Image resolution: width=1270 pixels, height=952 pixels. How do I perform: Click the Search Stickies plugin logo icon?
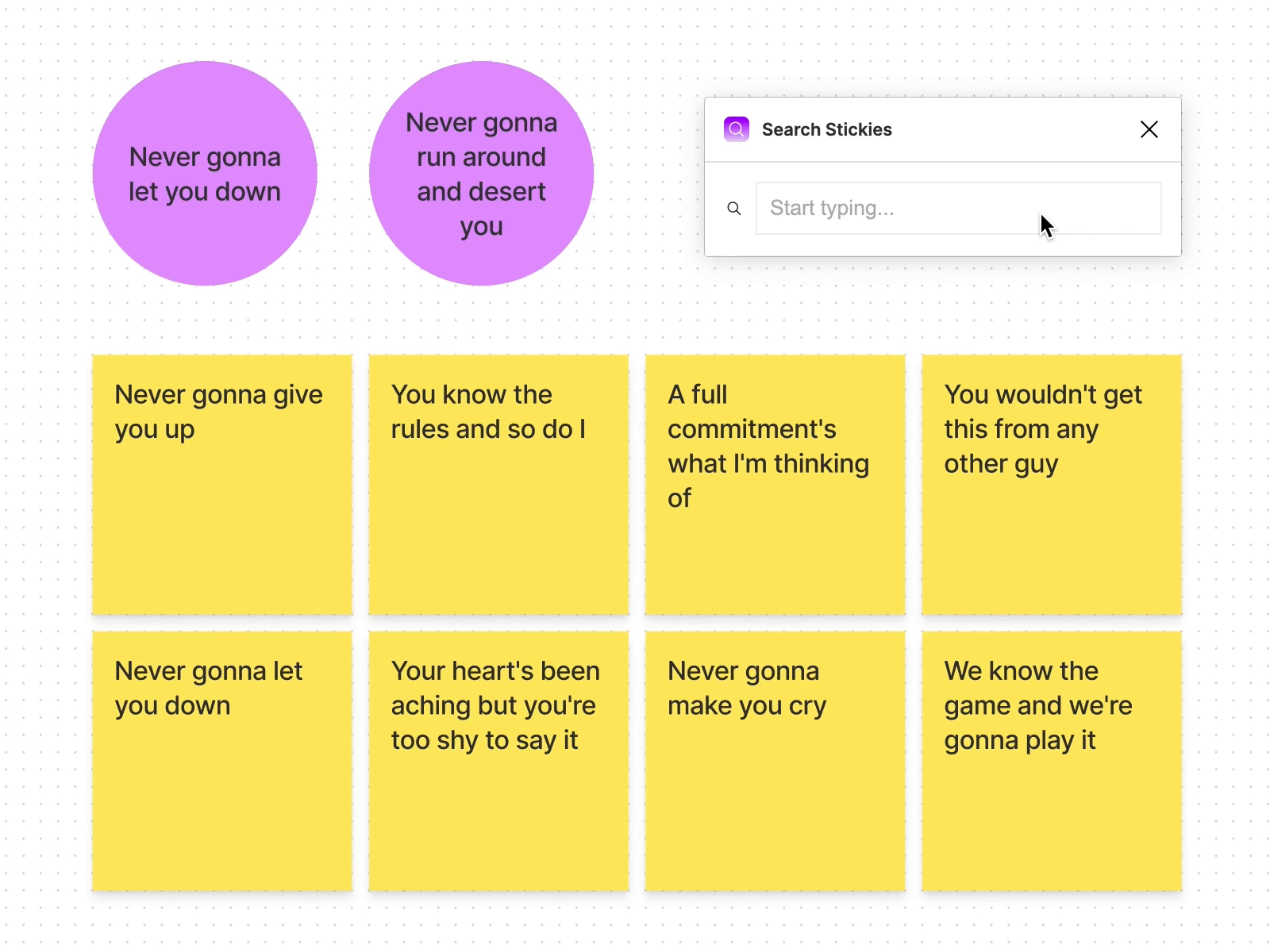click(x=736, y=129)
